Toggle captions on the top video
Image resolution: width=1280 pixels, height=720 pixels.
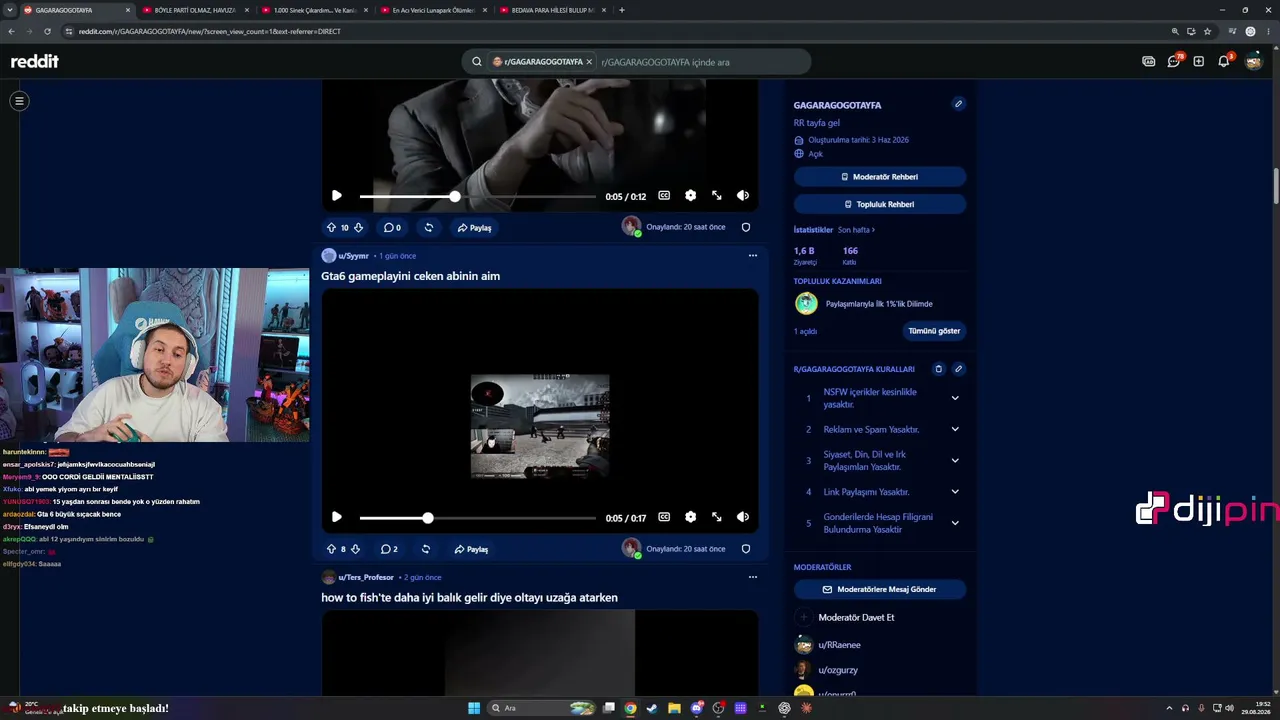[664, 195]
